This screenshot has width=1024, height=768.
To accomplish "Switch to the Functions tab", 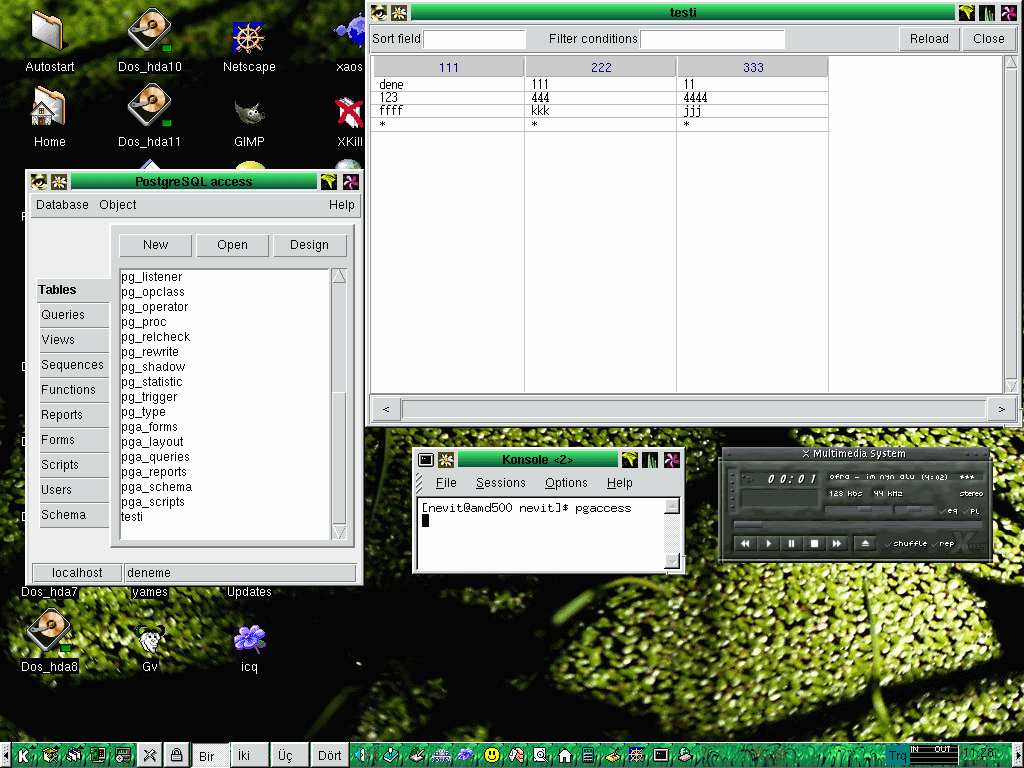I will click(x=73, y=390).
